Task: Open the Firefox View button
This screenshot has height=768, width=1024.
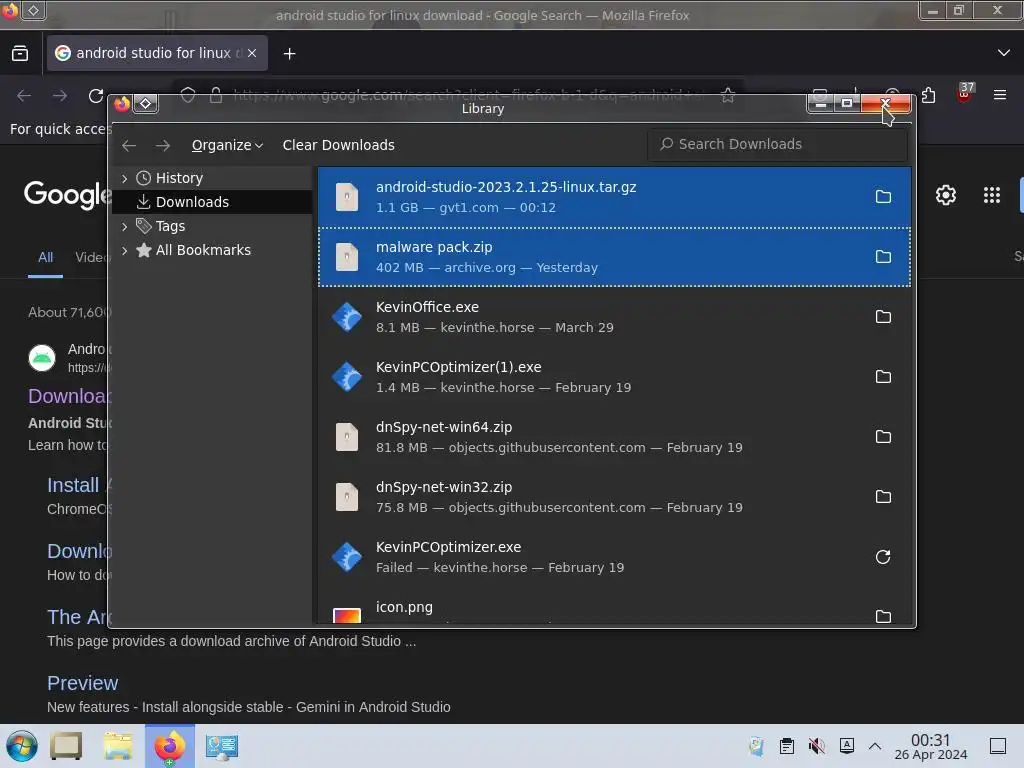Action: [x=20, y=54]
